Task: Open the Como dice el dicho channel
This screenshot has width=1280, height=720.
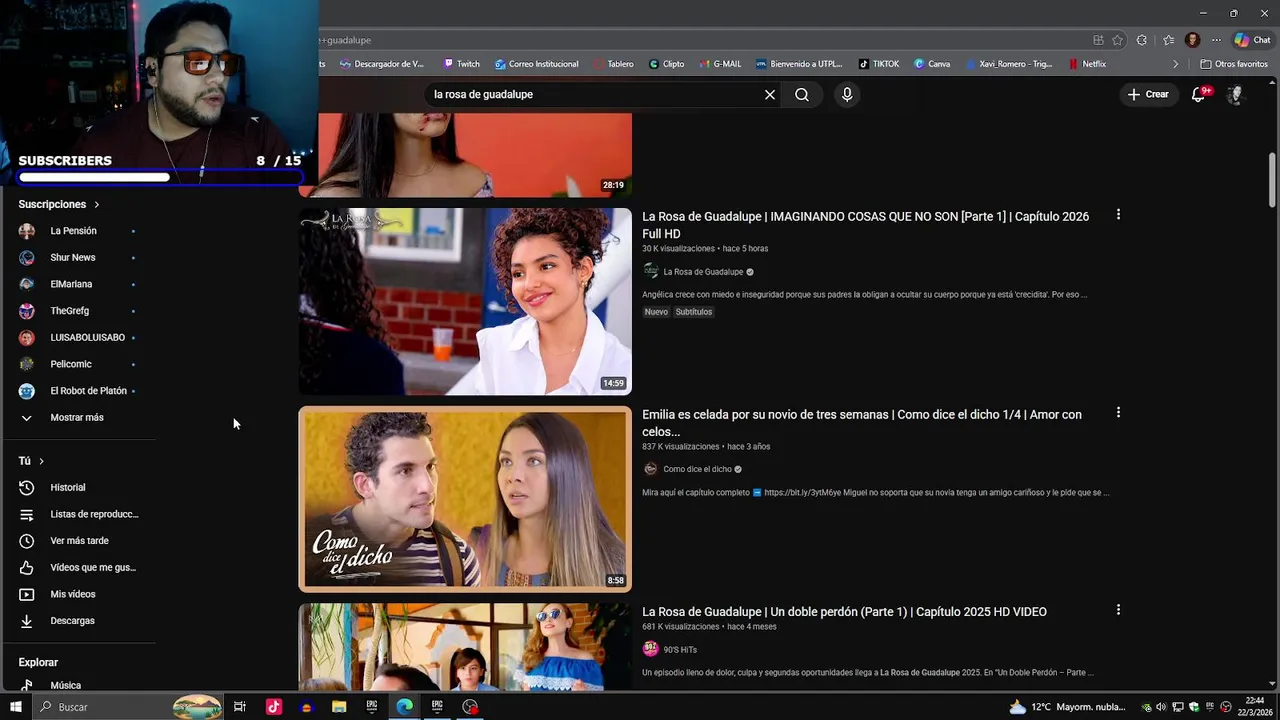Action: (697, 469)
